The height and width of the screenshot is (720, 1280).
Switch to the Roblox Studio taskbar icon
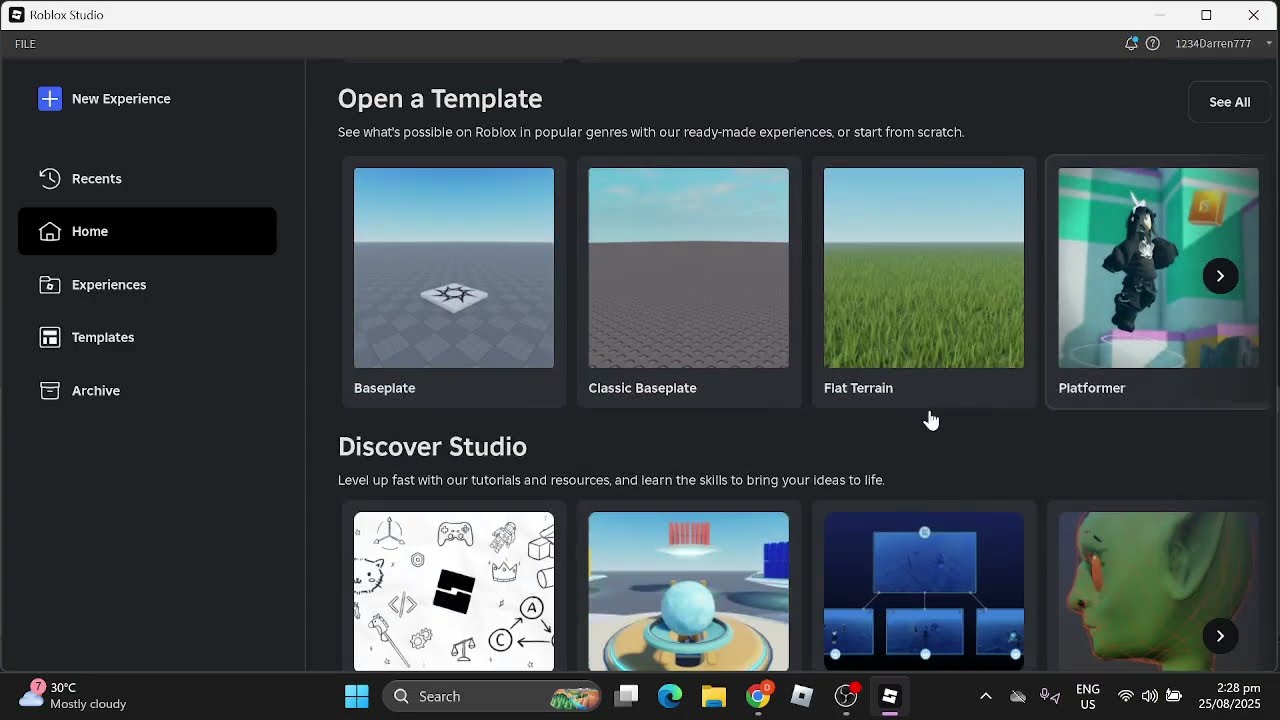click(x=889, y=696)
